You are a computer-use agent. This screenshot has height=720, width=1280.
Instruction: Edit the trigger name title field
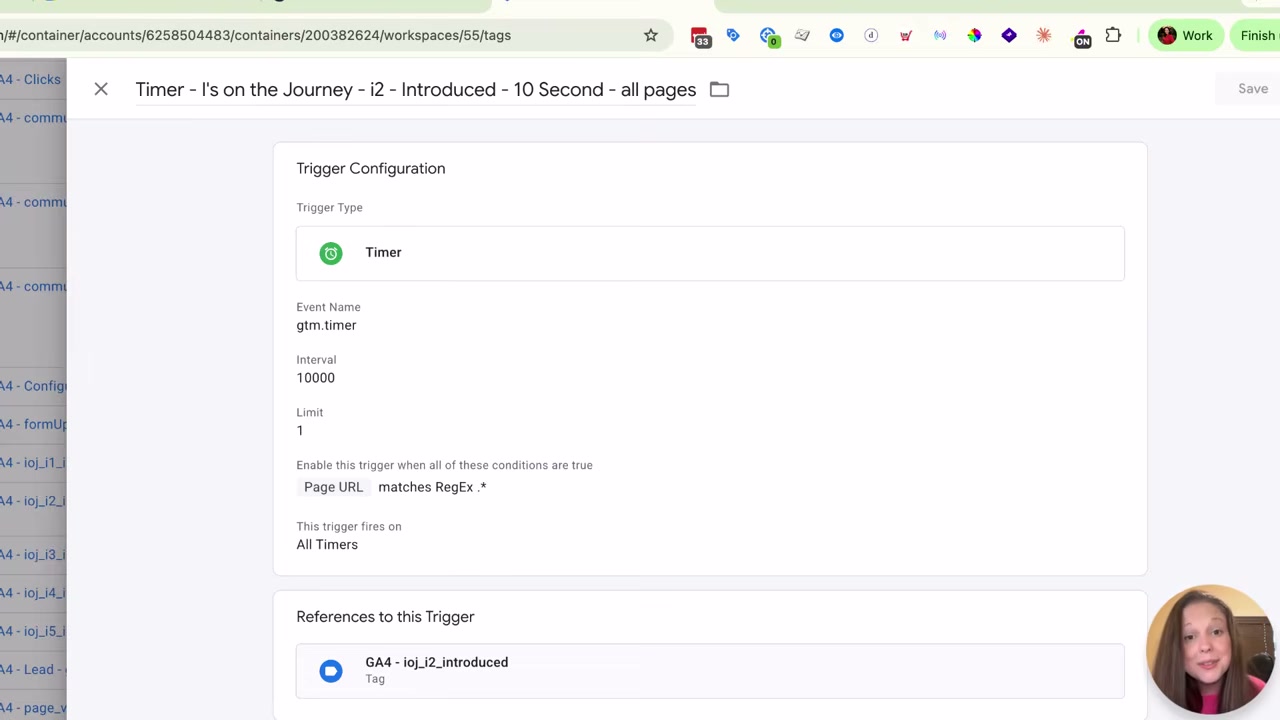tap(416, 89)
